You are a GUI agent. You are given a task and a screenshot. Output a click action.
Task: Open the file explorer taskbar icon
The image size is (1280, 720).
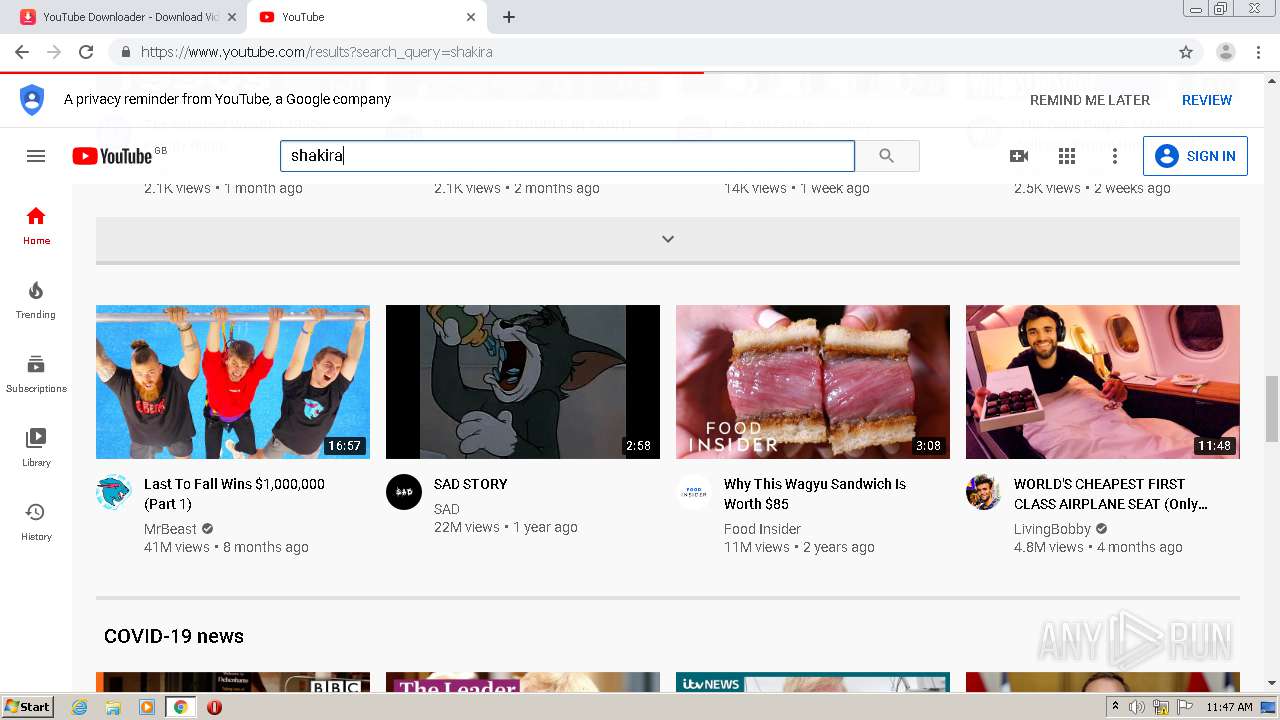tap(113, 707)
